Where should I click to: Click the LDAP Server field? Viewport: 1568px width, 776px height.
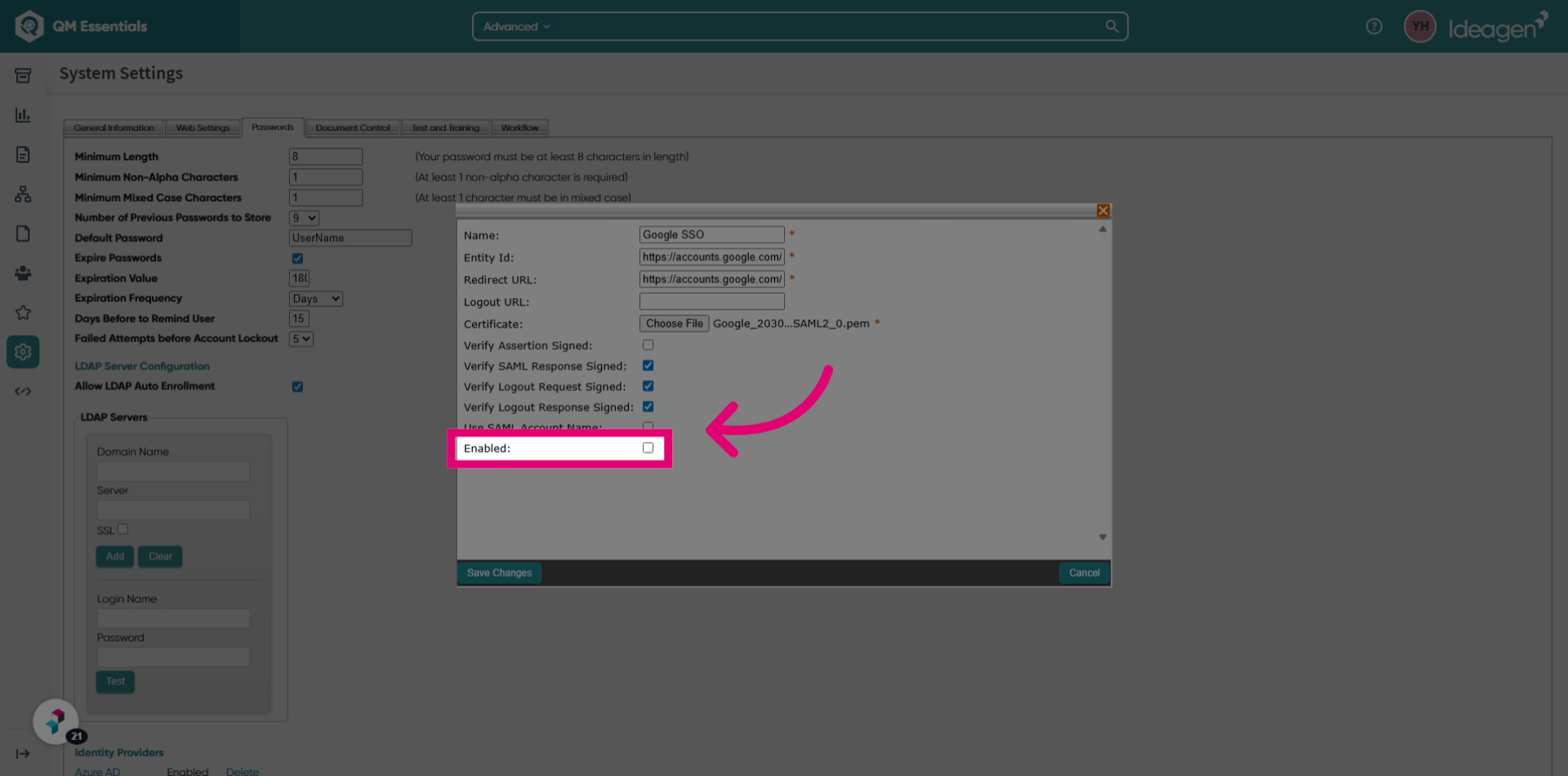click(x=173, y=511)
